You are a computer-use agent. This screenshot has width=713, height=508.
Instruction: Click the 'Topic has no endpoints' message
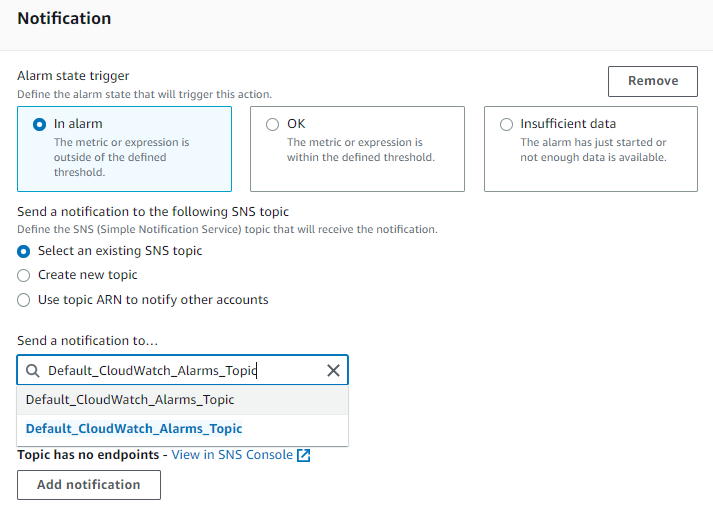(88, 455)
